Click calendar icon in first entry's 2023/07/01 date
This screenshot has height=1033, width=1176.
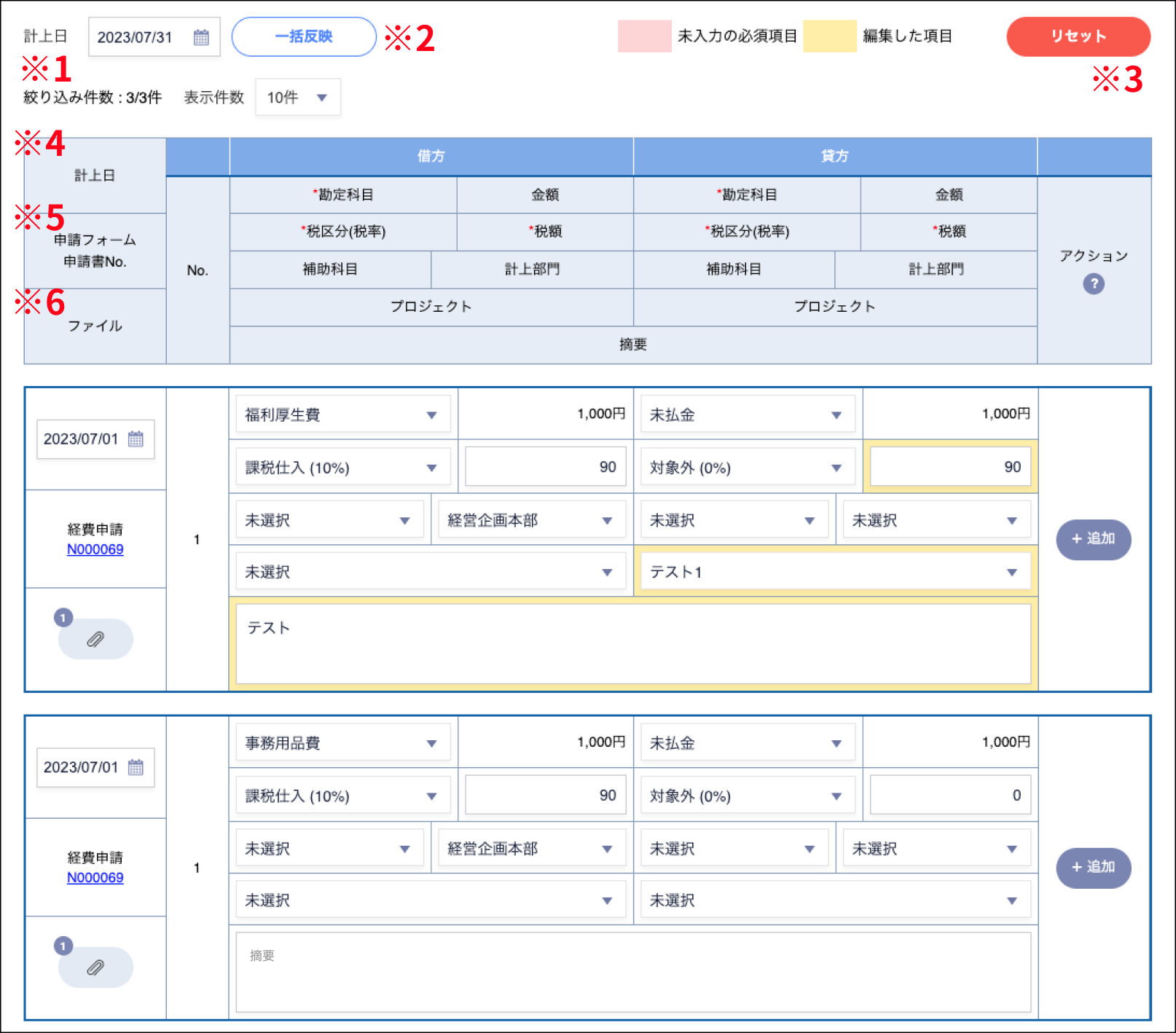coord(136,439)
